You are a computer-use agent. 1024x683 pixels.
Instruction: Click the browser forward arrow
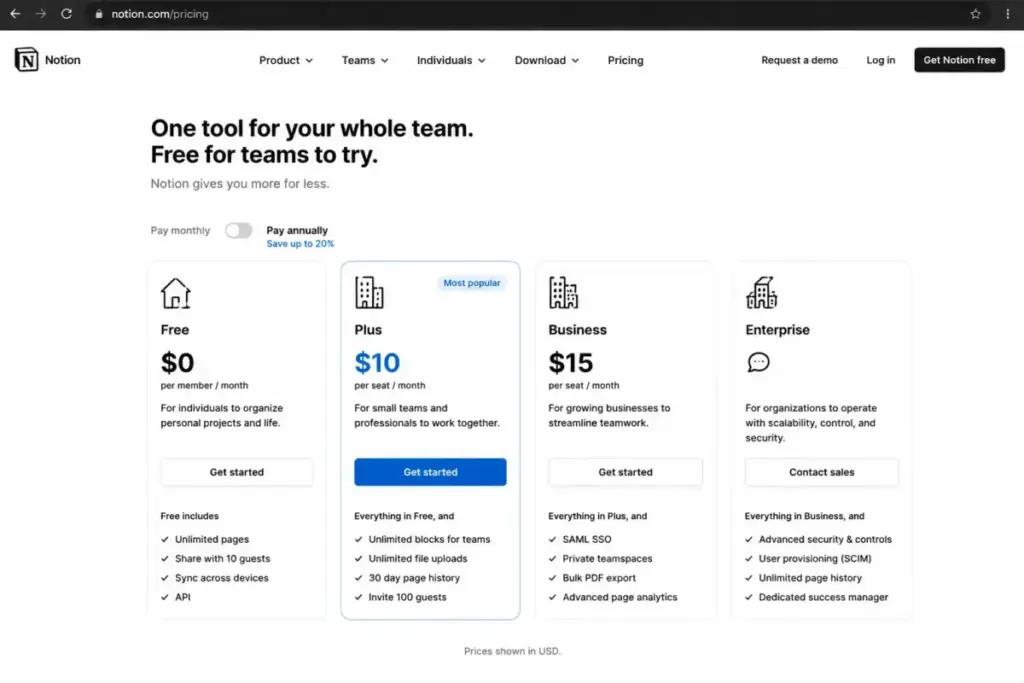(x=40, y=14)
